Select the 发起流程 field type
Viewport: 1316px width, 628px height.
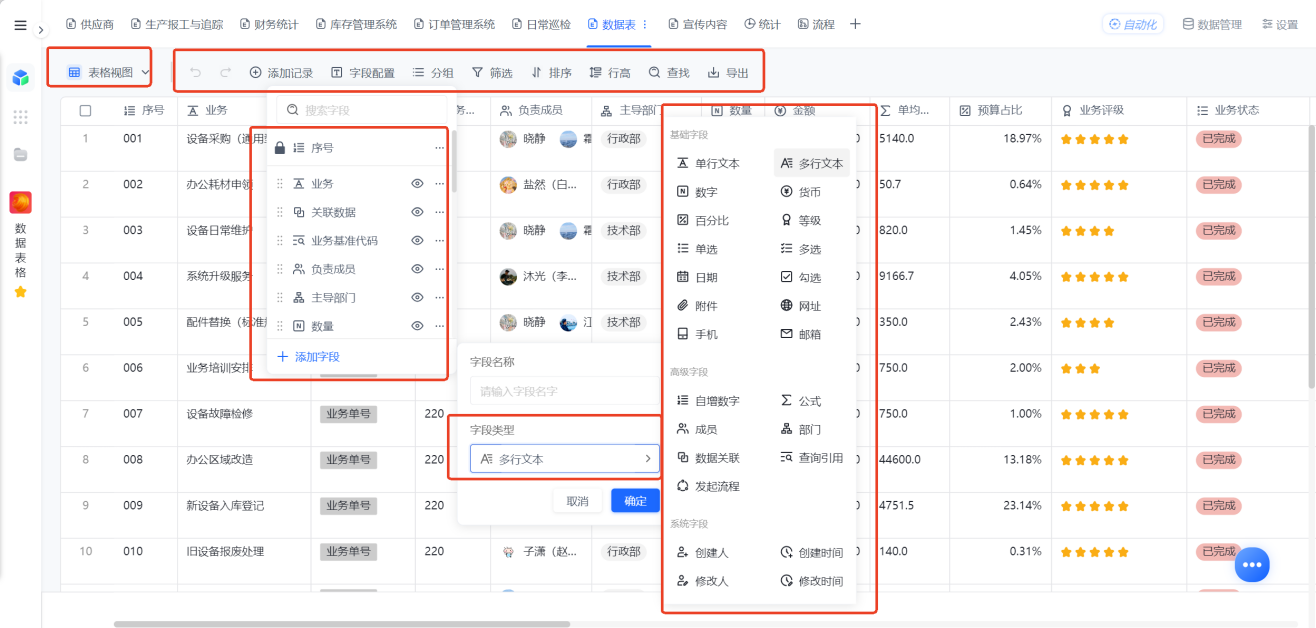click(709, 486)
